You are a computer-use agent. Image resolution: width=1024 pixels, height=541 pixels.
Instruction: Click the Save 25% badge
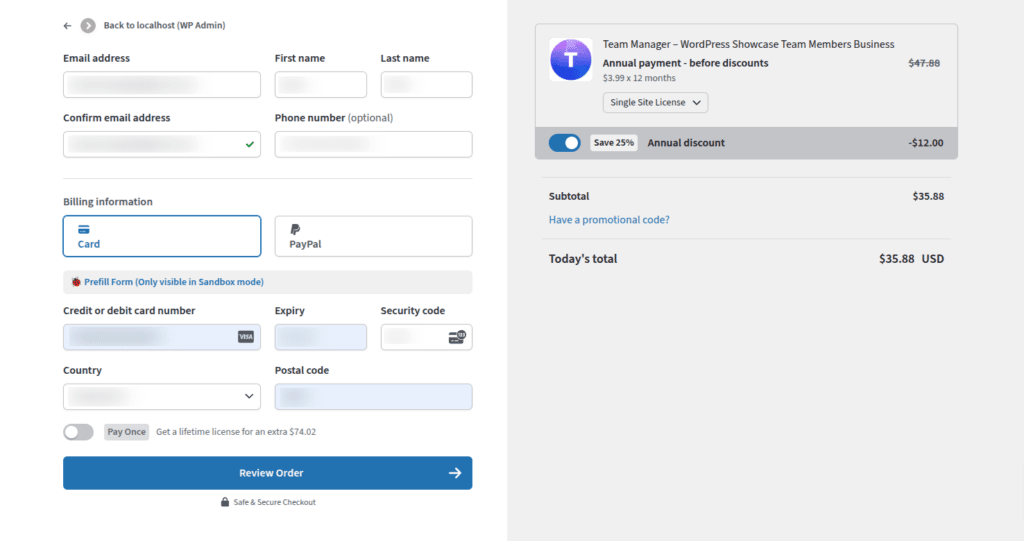pos(614,143)
